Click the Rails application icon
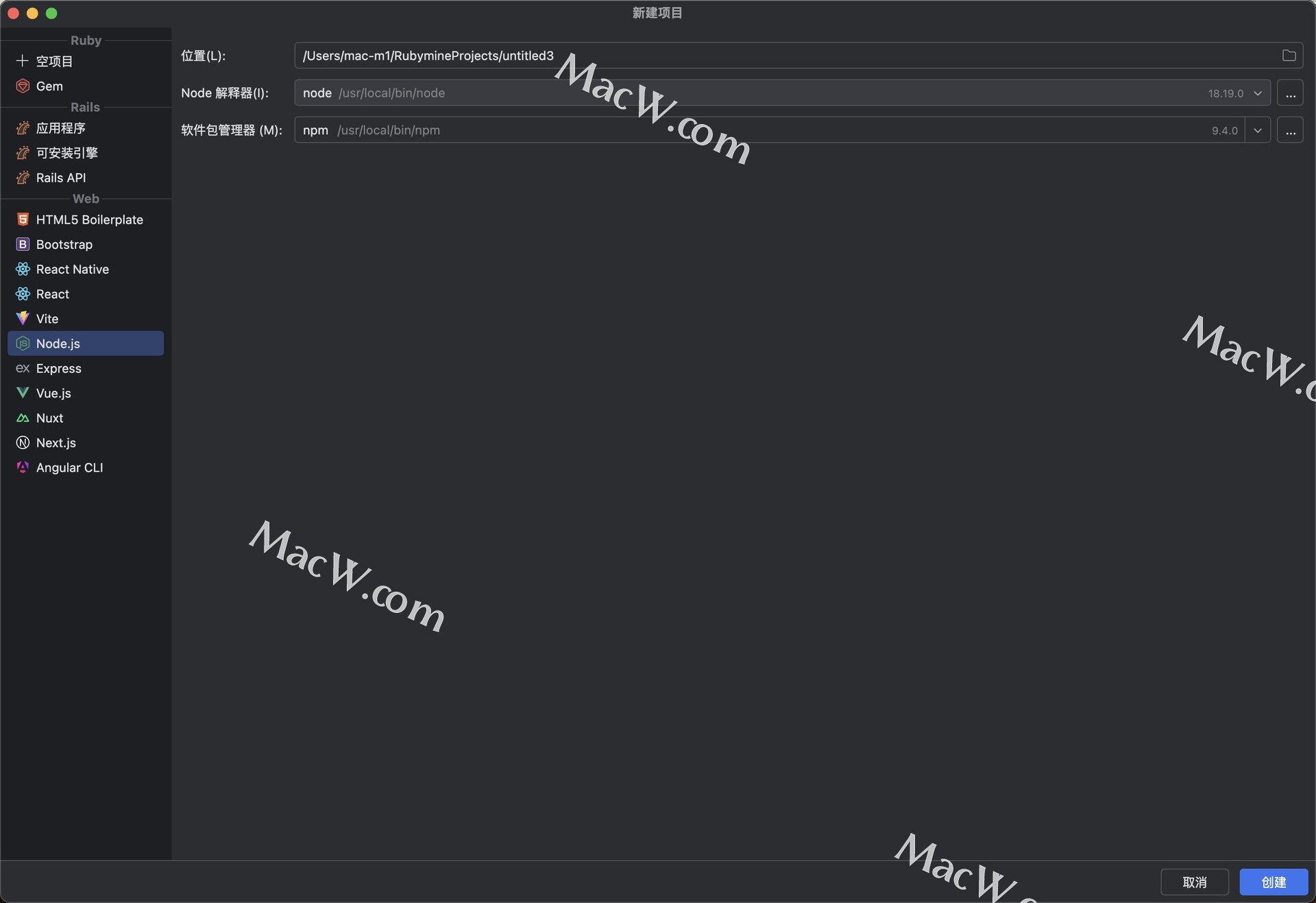 pos(23,128)
